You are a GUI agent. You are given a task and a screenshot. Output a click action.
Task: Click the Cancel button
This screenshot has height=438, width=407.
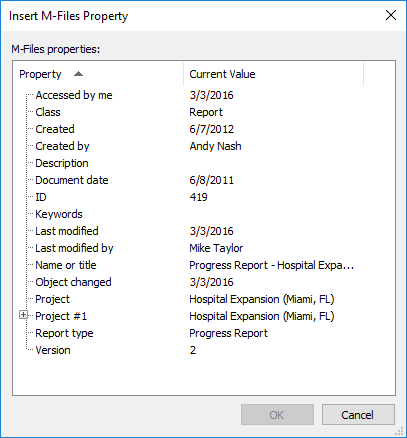(358, 415)
